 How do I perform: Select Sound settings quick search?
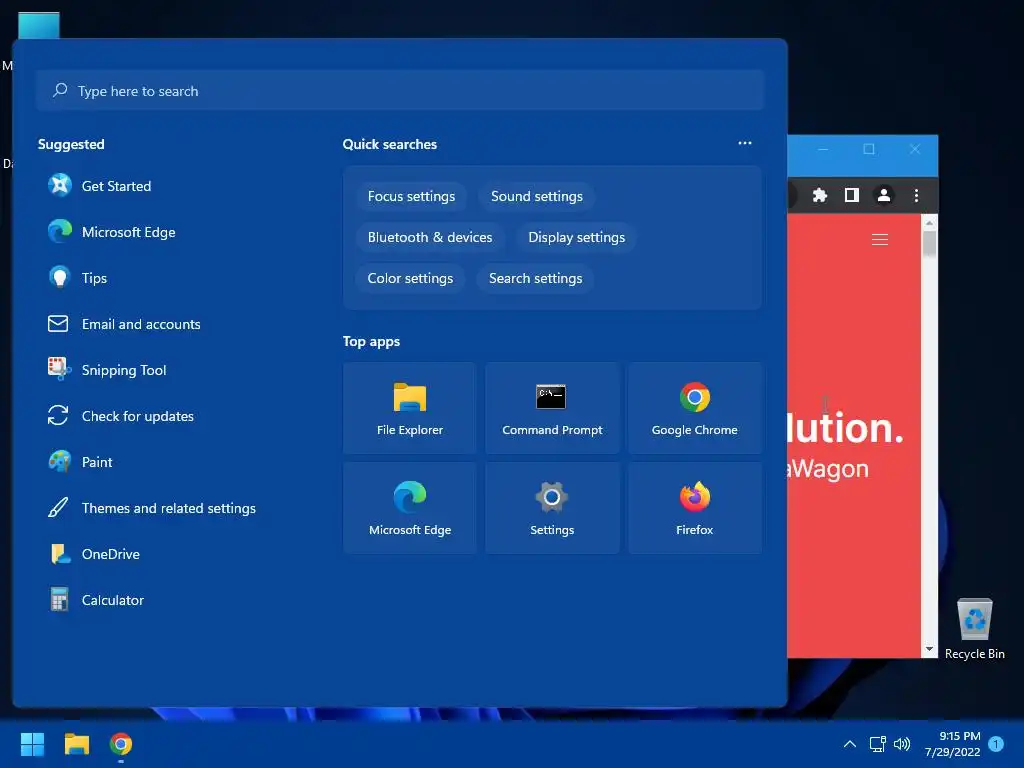pyautogui.click(x=537, y=197)
